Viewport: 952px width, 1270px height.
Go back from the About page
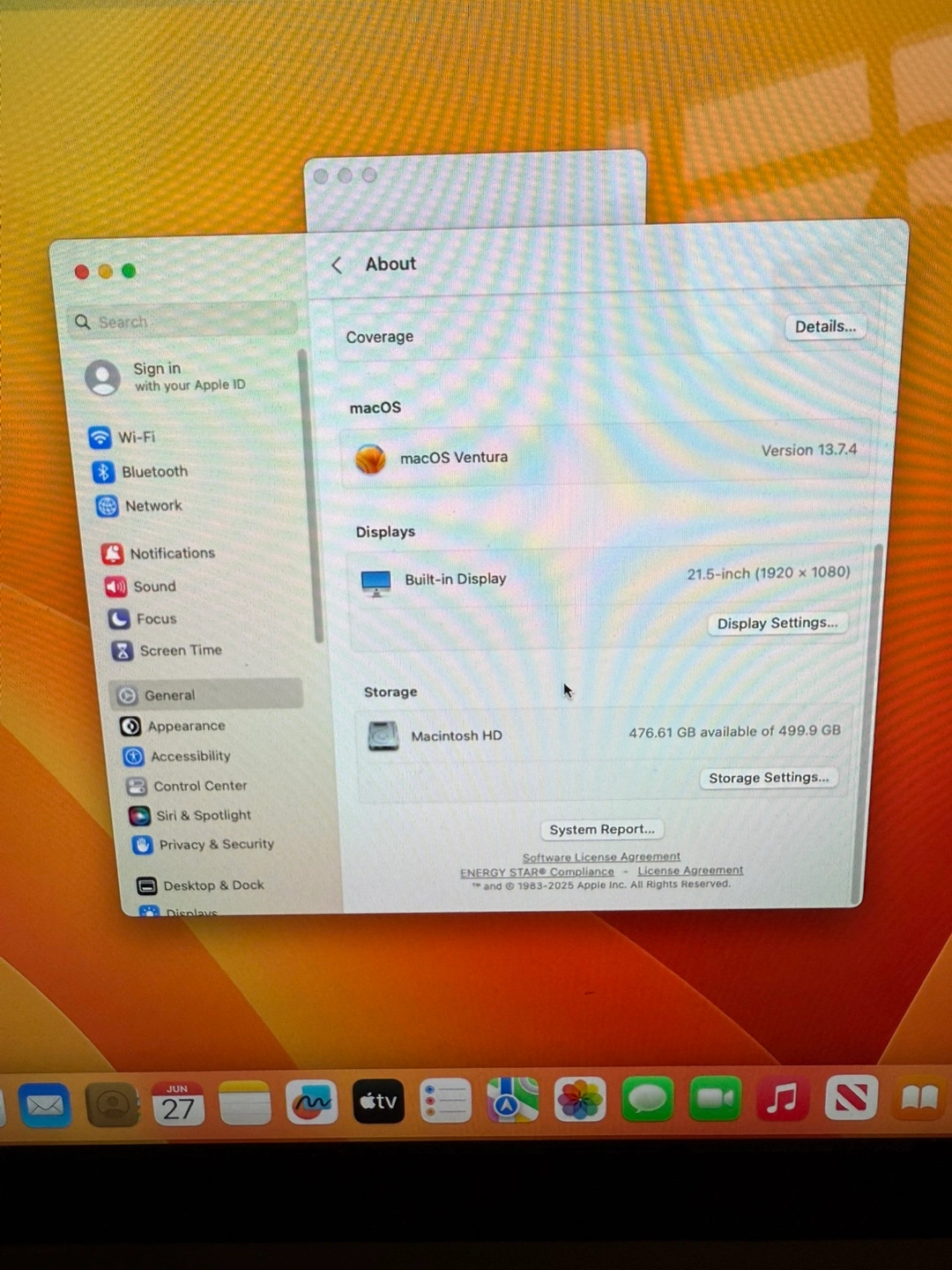coord(337,265)
